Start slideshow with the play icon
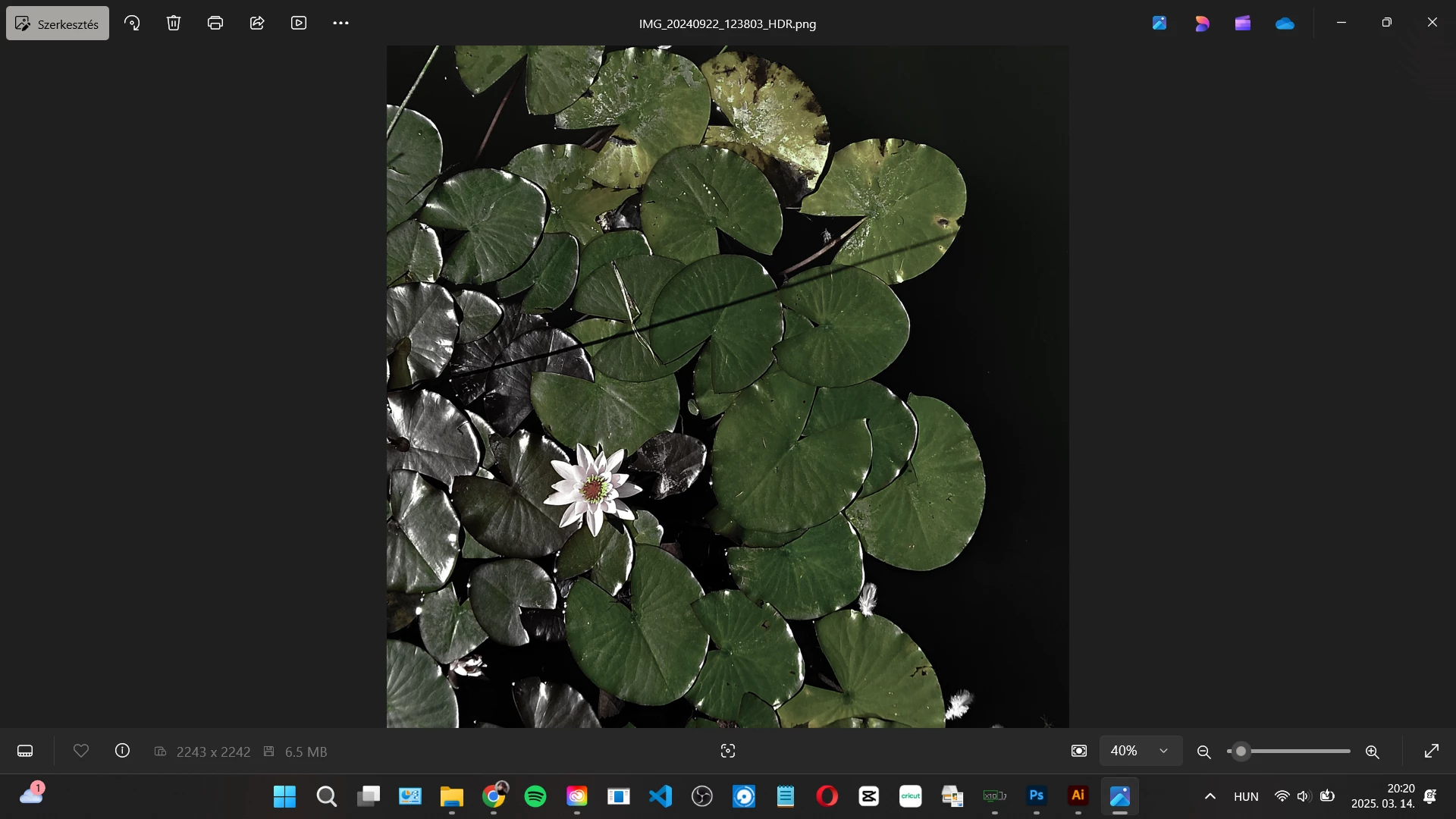The image size is (1456, 819). 299,23
